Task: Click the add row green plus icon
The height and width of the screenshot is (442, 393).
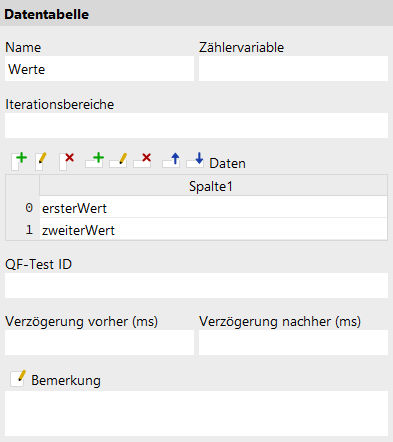Action: (94, 160)
